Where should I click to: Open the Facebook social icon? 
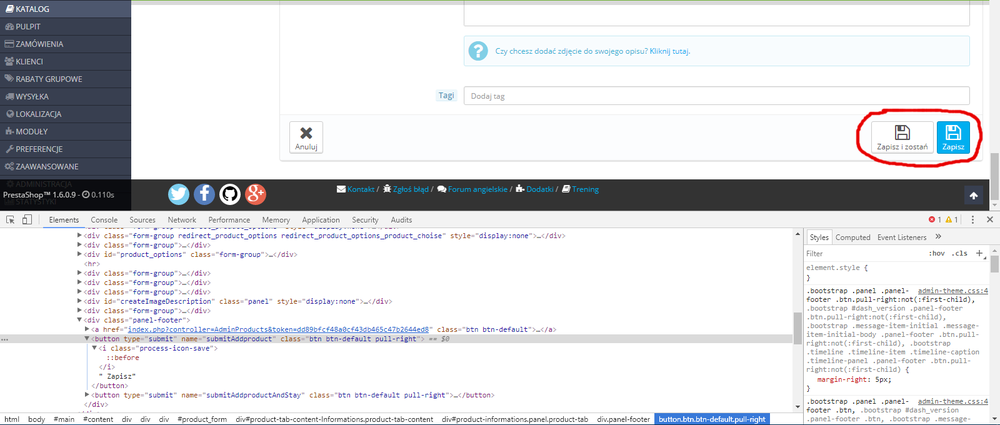click(204, 194)
